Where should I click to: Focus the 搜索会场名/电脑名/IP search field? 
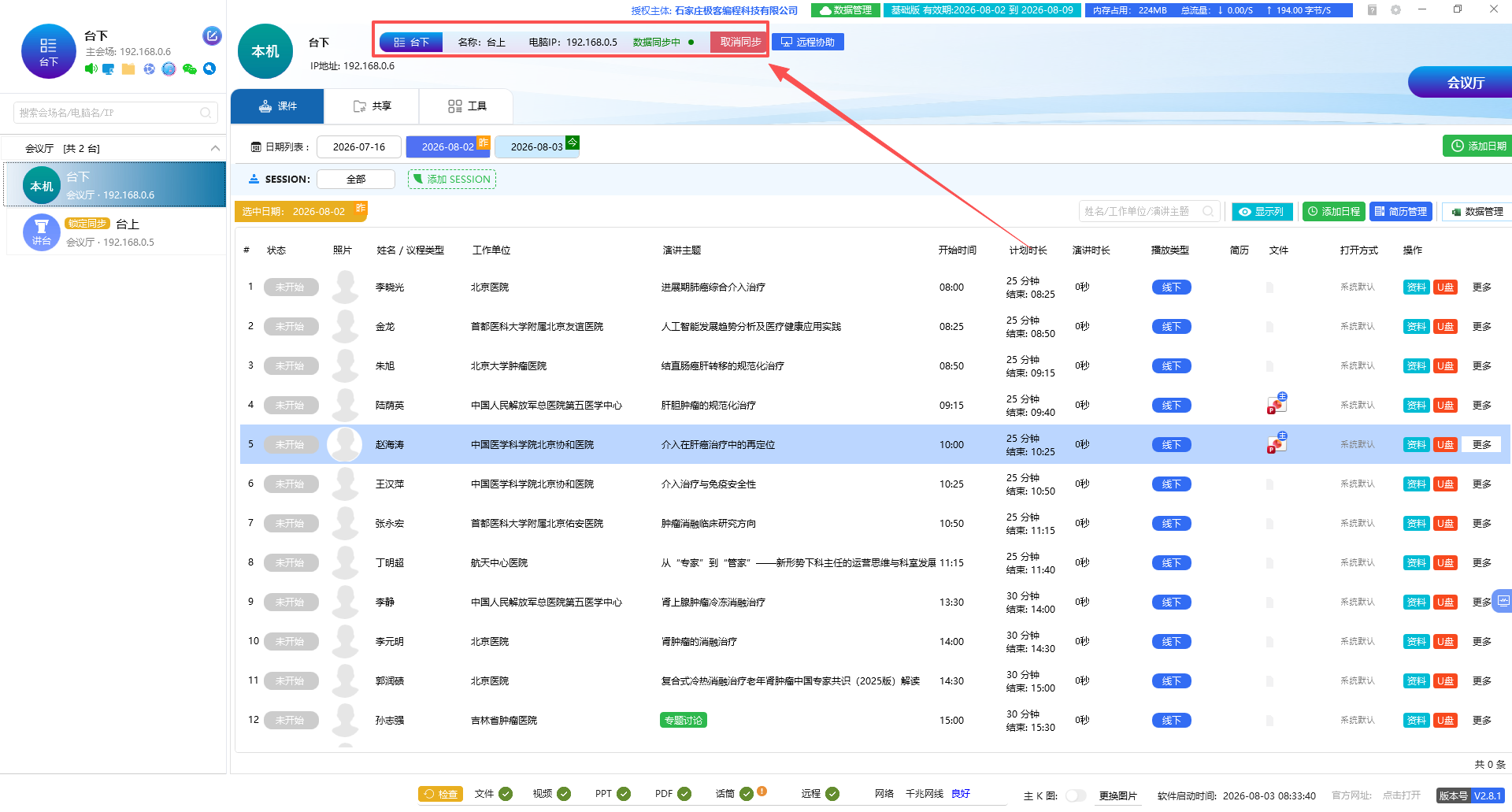[115, 113]
